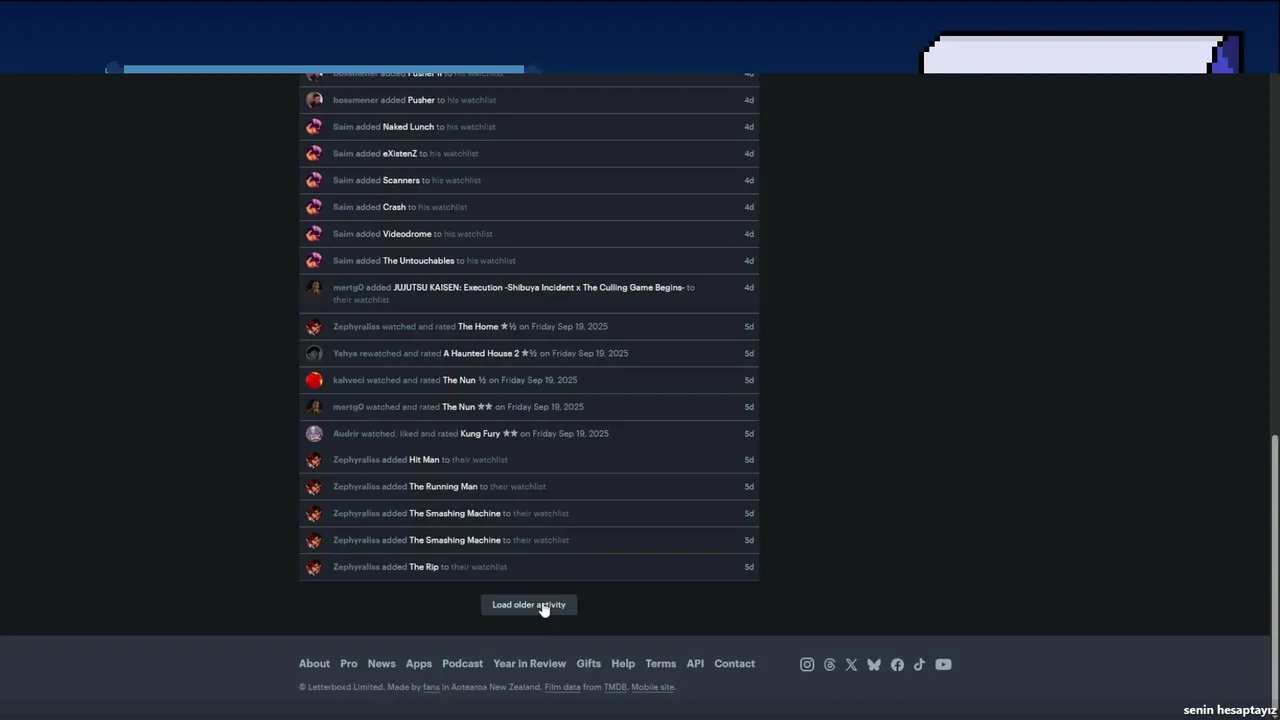Click Saim's avatar on Crash row
Image resolution: width=1280 pixels, height=720 pixels.
[314, 207]
